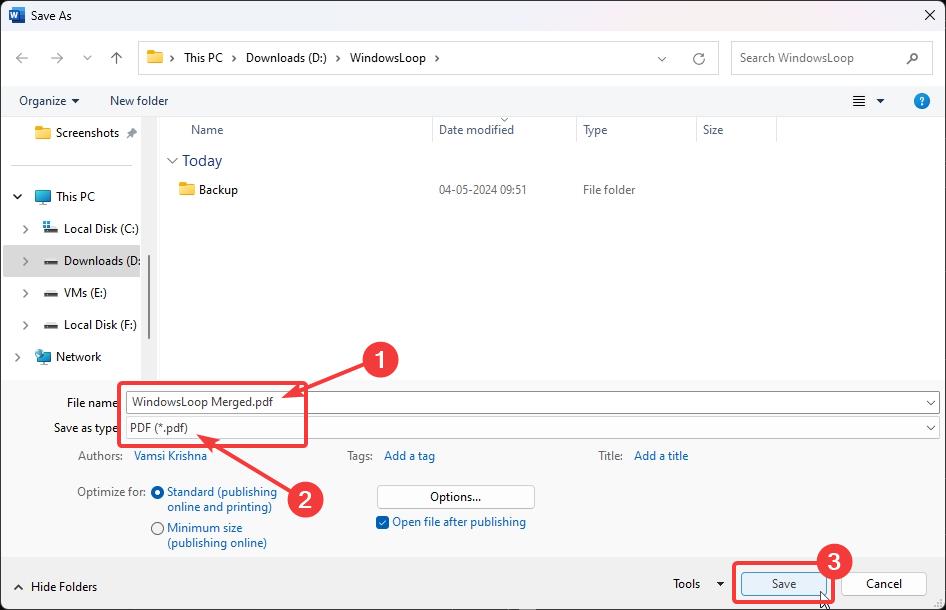This screenshot has height=610, width=946.
Task: Uncheck Open file after publishing
Action: coord(381,522)
